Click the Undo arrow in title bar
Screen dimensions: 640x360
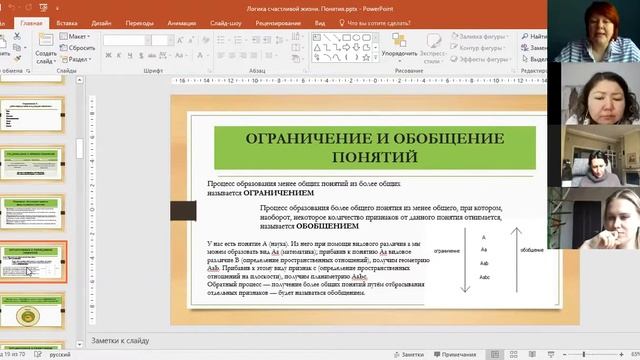click(x=11, y=8)
